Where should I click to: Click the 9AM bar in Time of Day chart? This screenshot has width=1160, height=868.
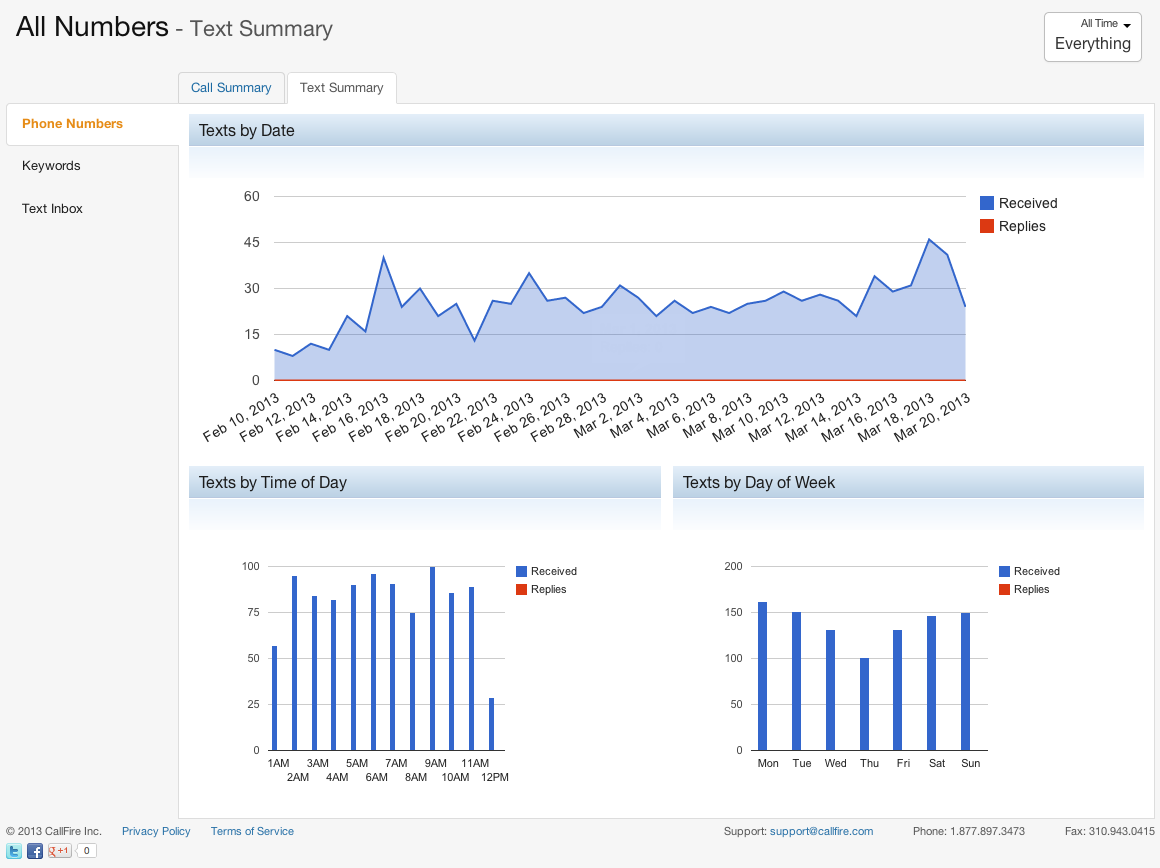[x=432, y=660]
